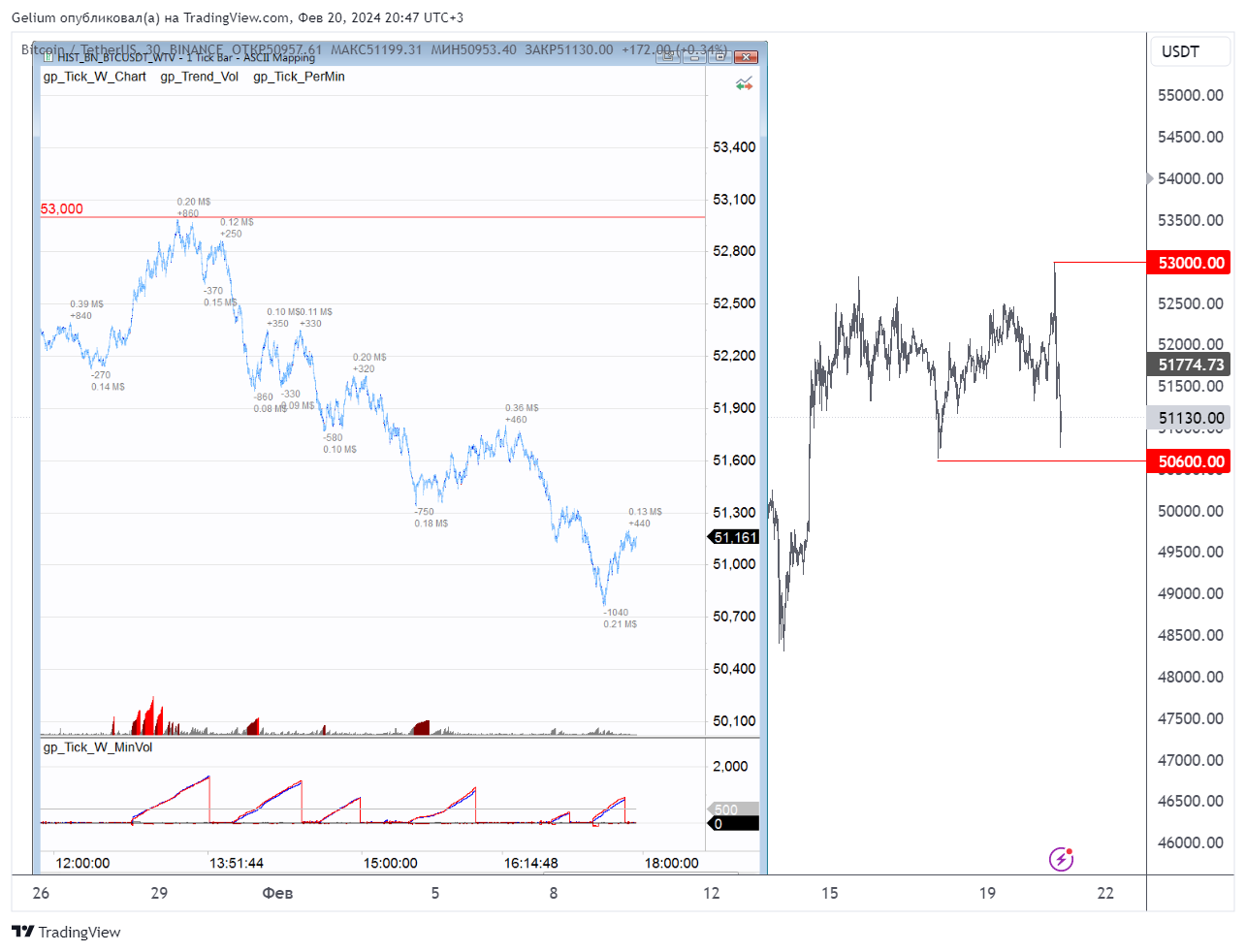The image size is (1246, 952).
Task: Click the gray 51774.73 price label
Action: 1190,365
